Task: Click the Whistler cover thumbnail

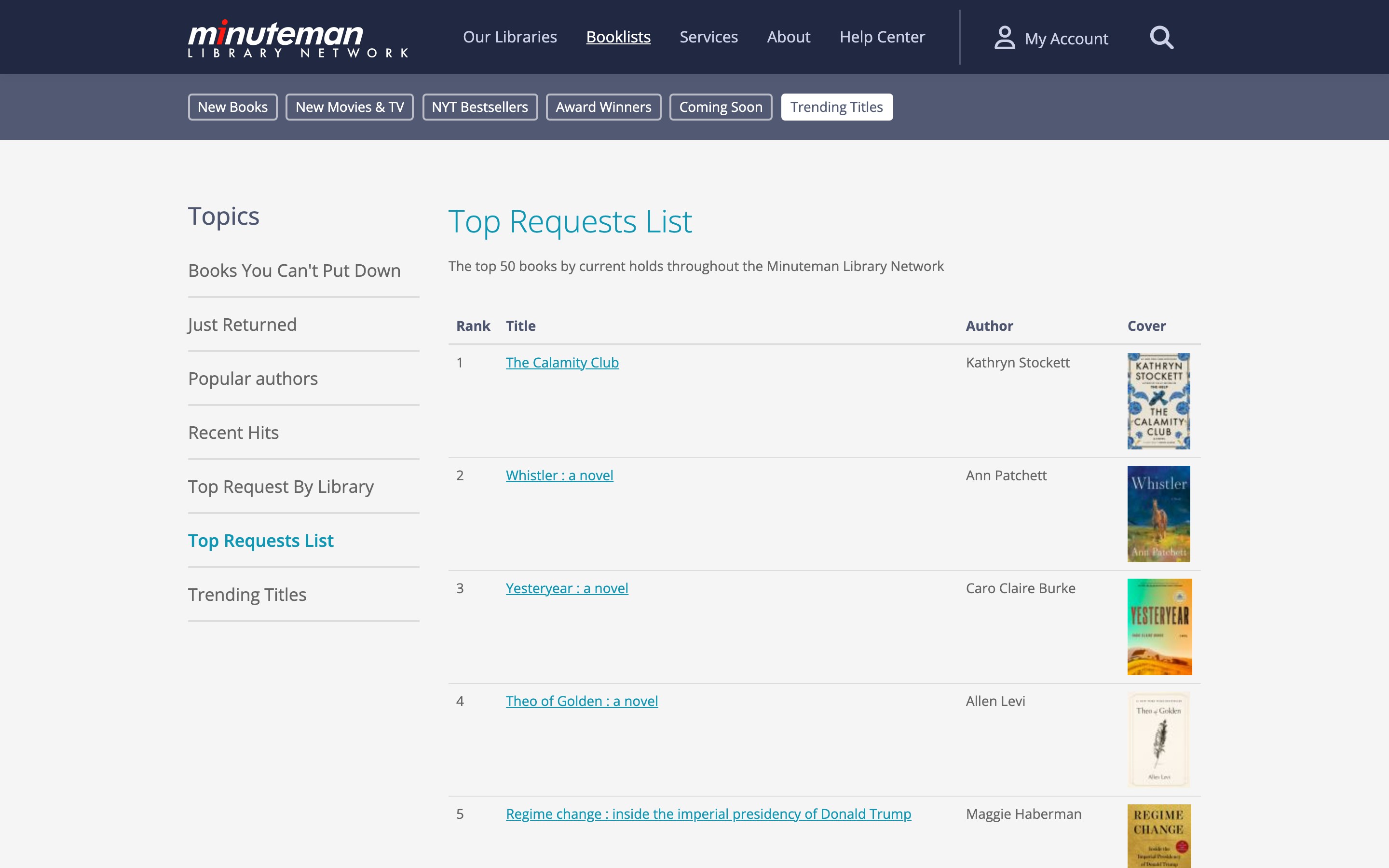Action: pyautogui.click(x=1158, y=514)
